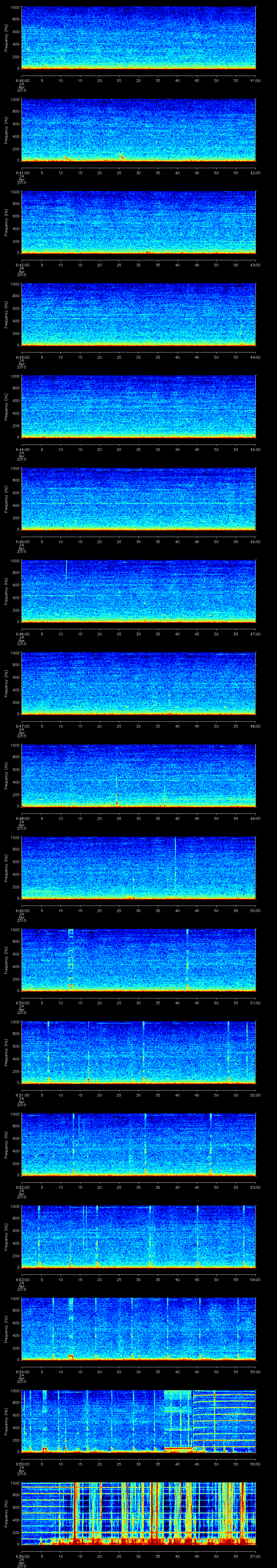The image size is (277, 1568).
Task: Click the spectrogram spanning 6:44:00 to 6:45:00
Action: coord(139,407)
